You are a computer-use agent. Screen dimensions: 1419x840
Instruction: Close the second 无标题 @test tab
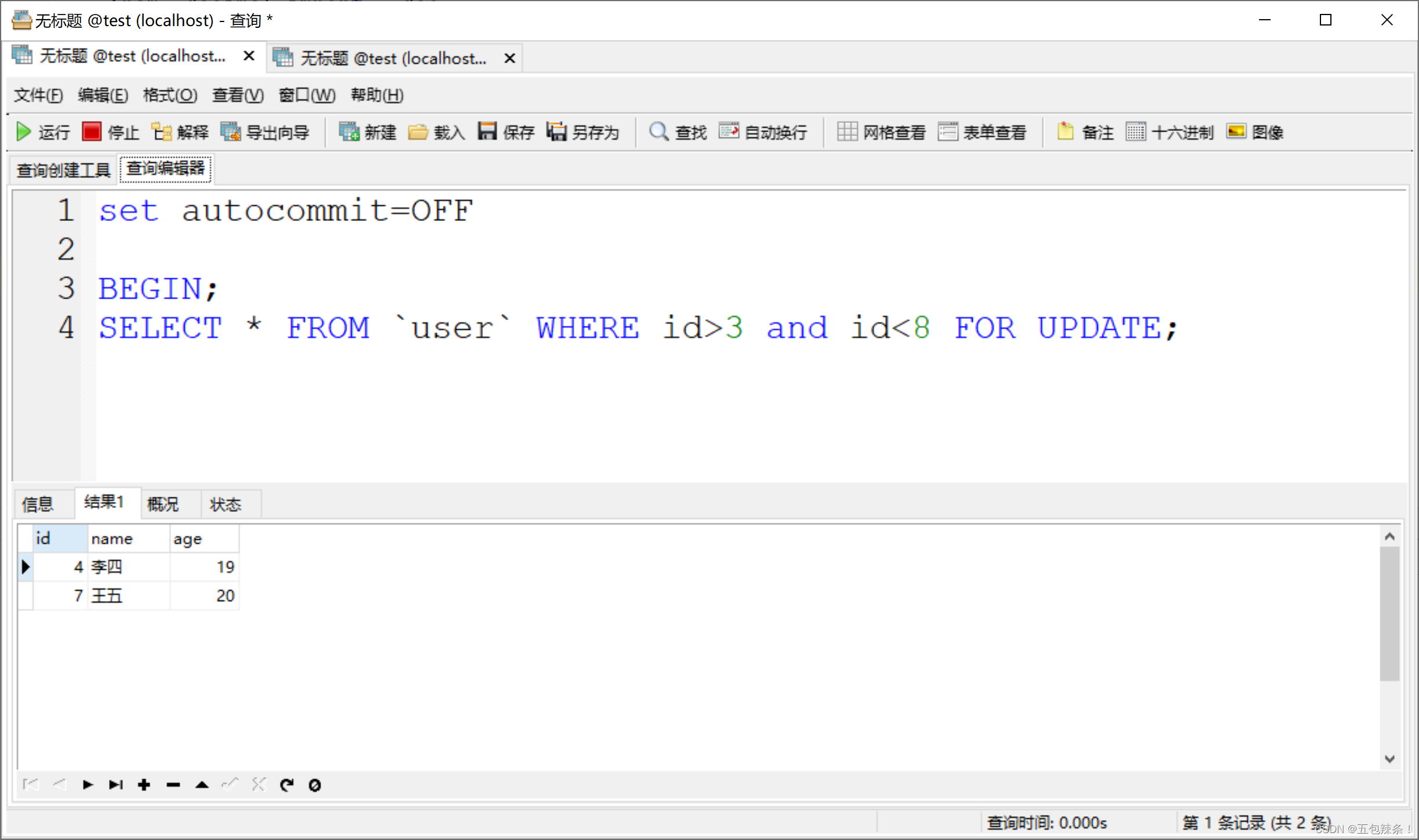pos(510,58)
